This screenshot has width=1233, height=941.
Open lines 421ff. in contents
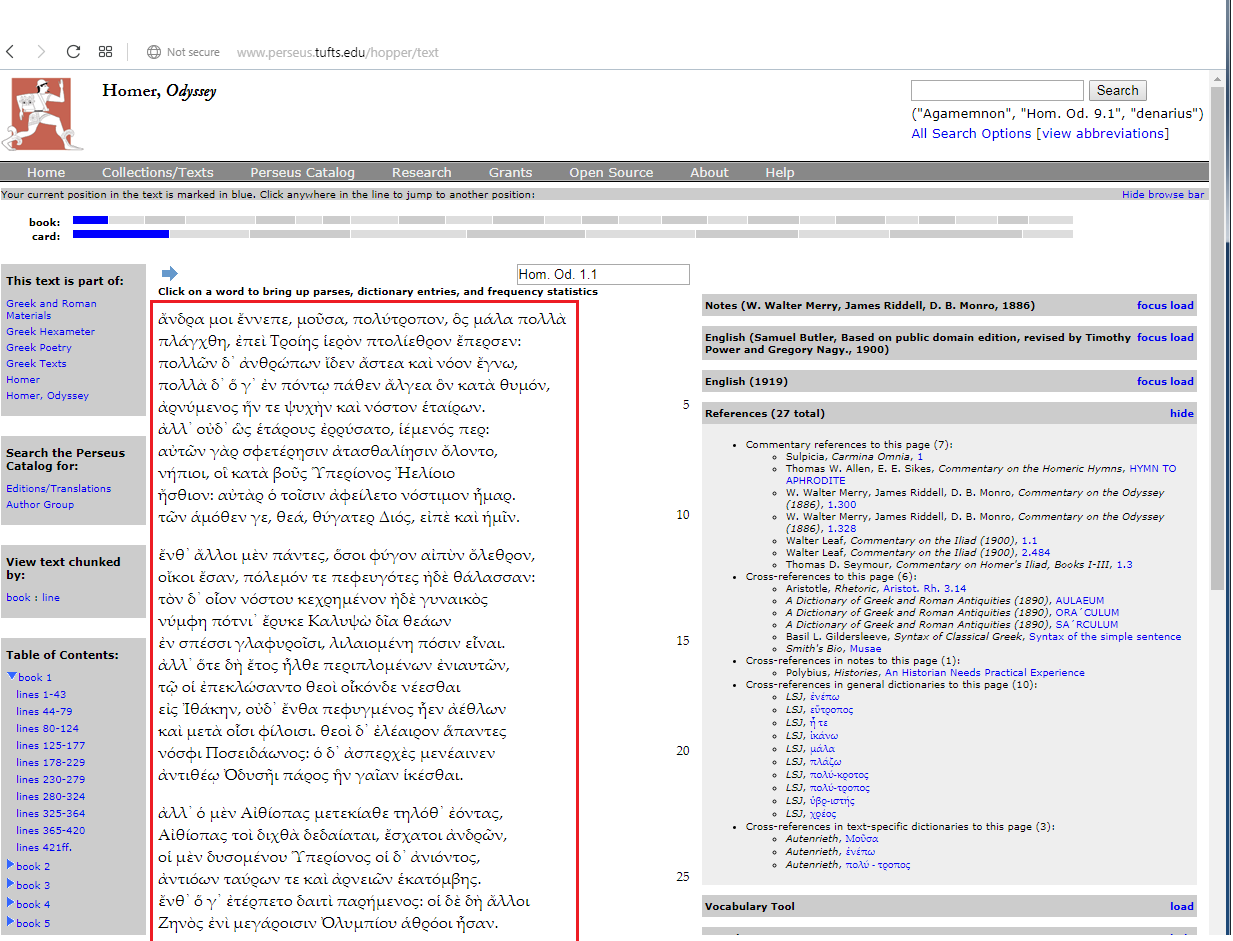[44, 847]
